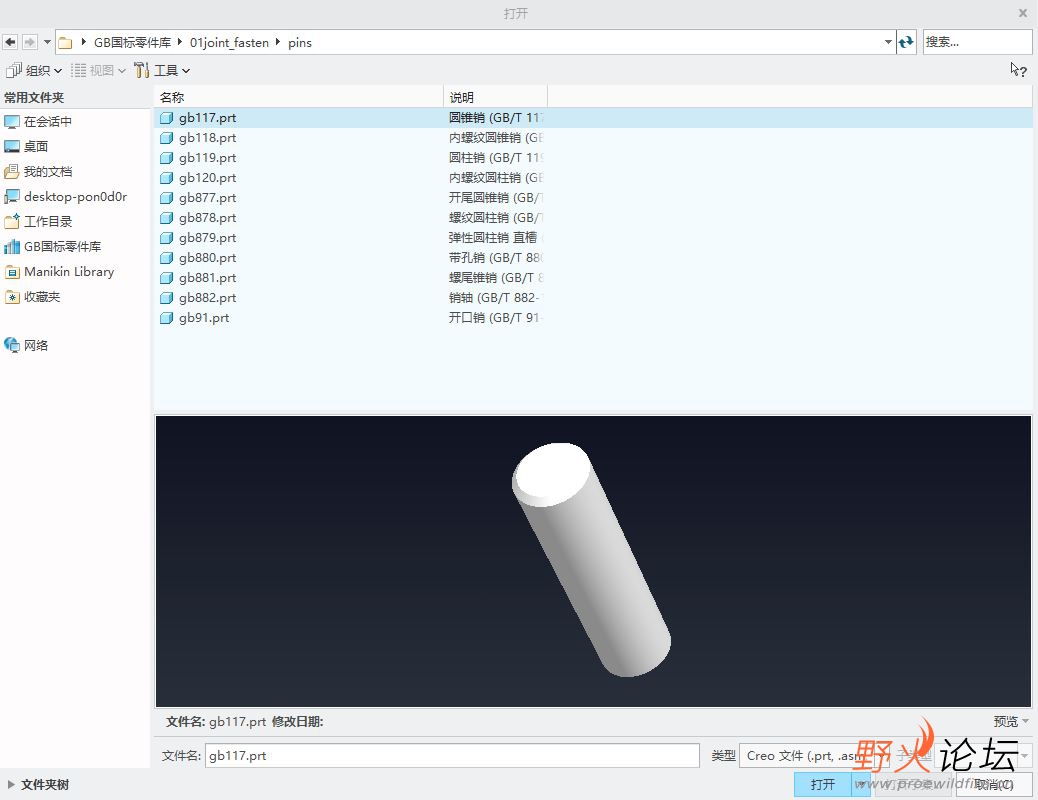Click the refresh folder icon
This screenshot has height=800, width=1038.
tap(906, 42)
